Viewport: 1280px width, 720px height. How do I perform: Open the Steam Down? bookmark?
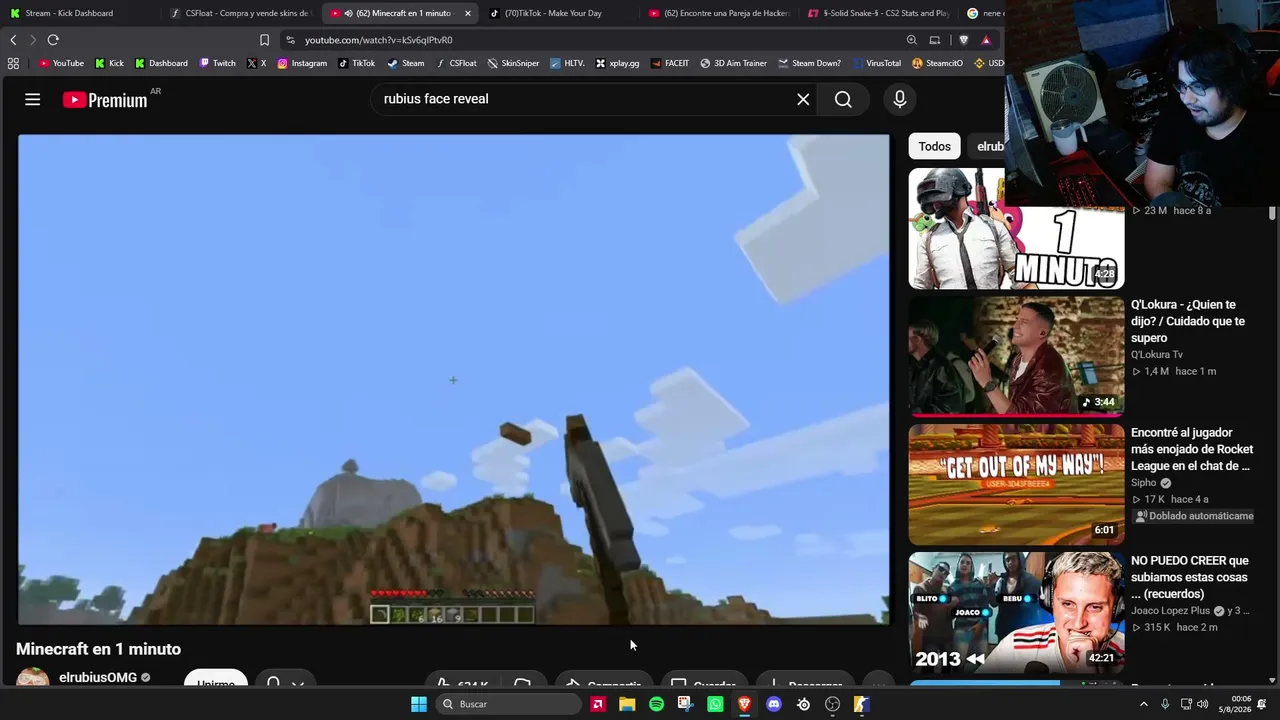[x=809, y=63]
